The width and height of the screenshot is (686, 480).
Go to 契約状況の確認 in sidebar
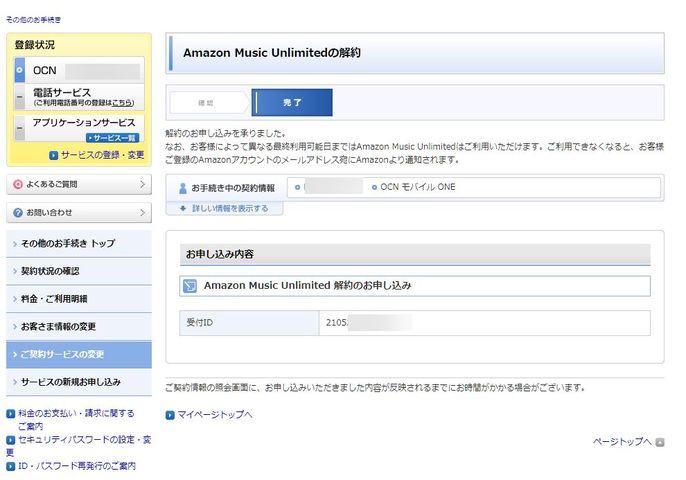78,271
